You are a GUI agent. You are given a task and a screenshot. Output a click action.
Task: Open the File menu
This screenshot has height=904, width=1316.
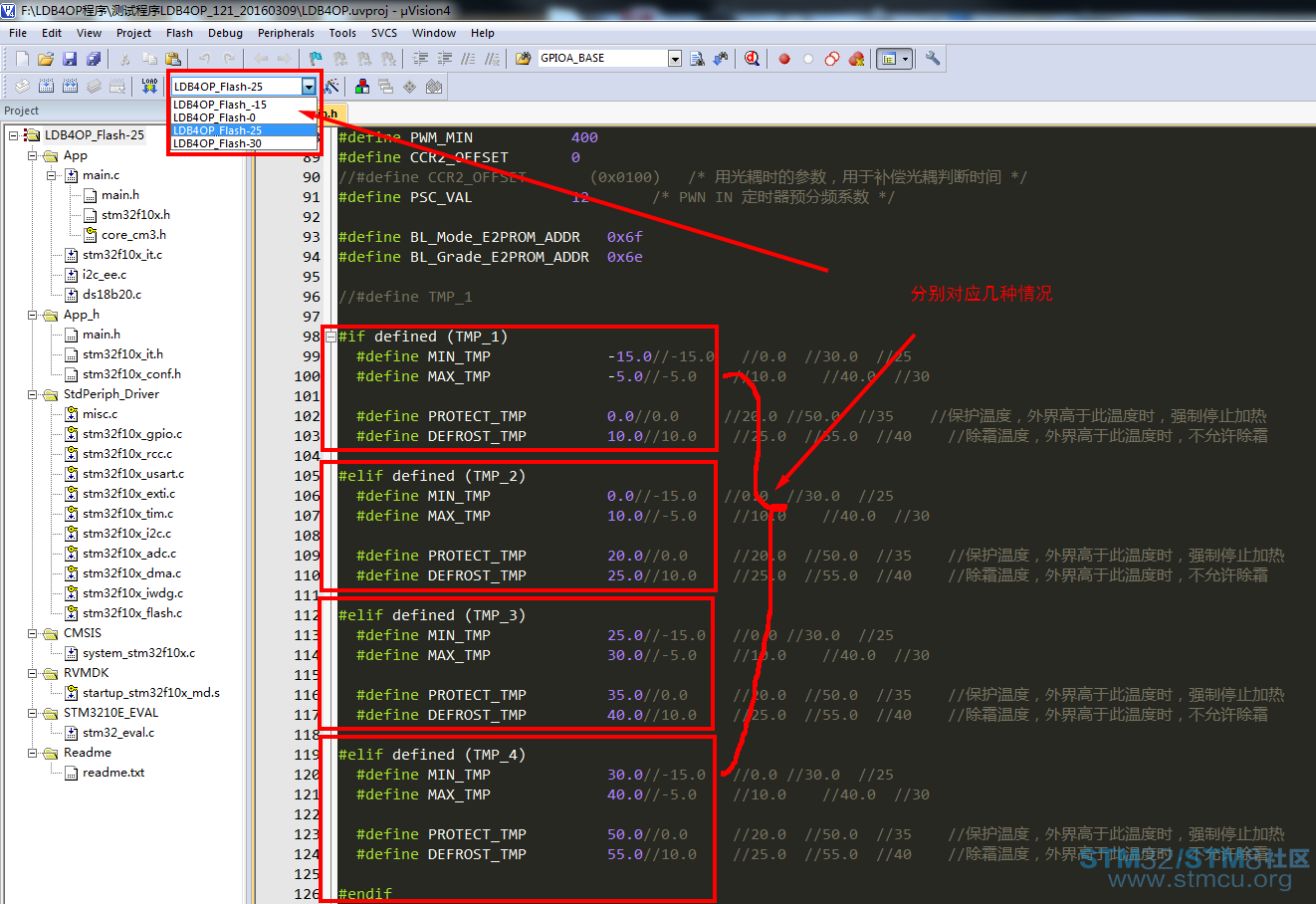18,33
